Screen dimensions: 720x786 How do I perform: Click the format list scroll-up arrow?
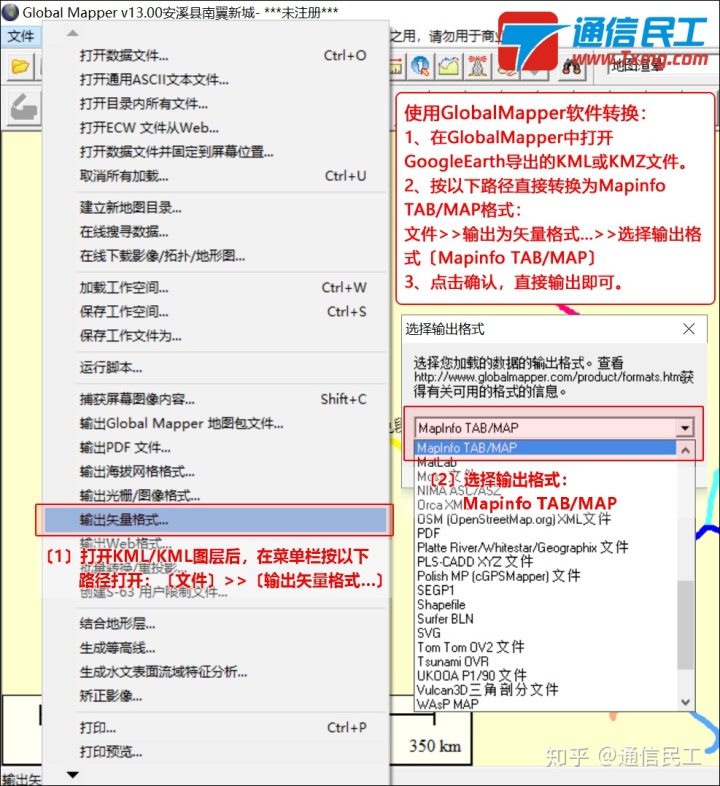point(685,450)
